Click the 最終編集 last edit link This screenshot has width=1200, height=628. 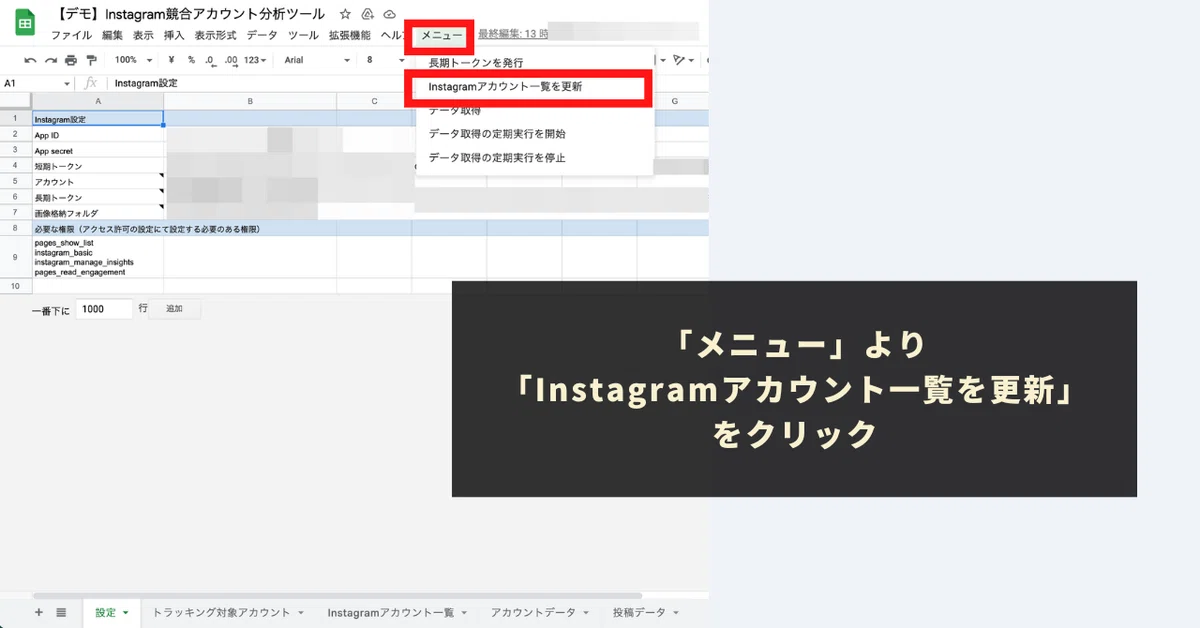513,34
